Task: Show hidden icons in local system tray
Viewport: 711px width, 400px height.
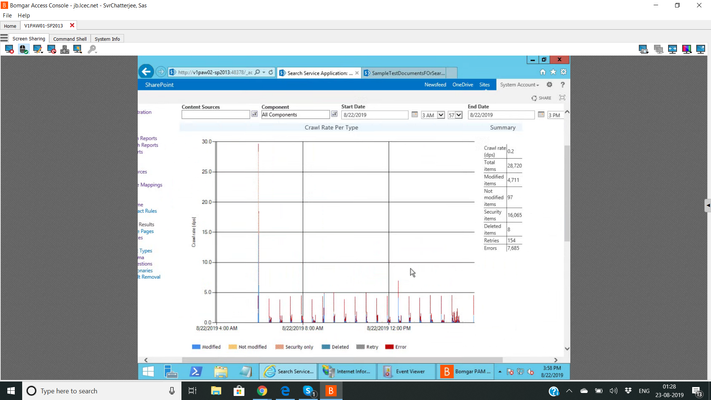Action: coord(569,391)
